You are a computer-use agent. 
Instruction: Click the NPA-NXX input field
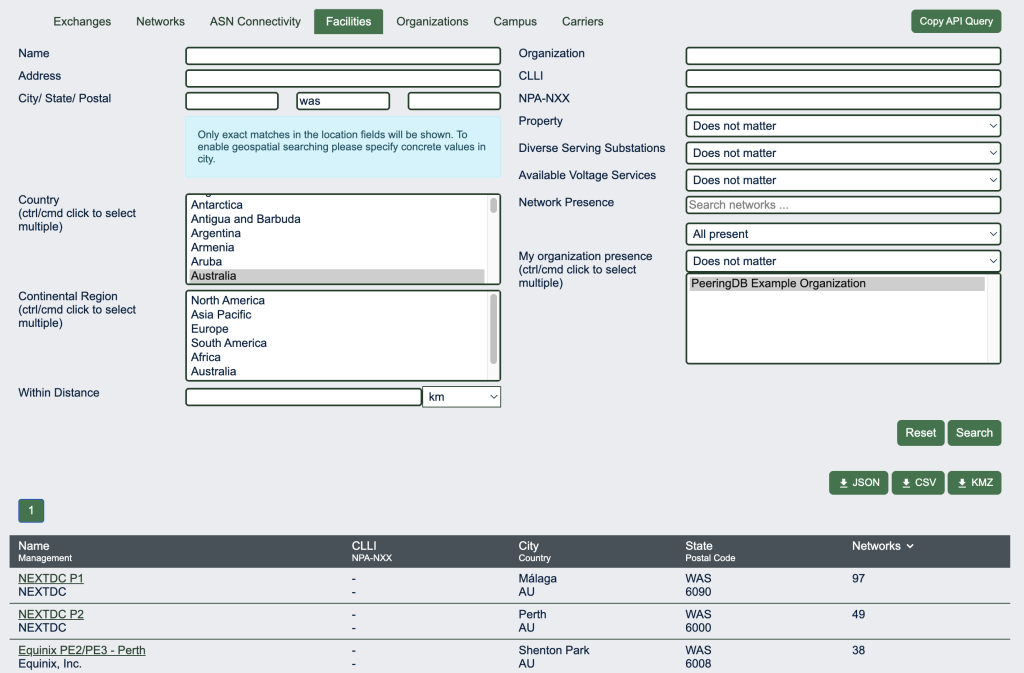tap(843, 101)
